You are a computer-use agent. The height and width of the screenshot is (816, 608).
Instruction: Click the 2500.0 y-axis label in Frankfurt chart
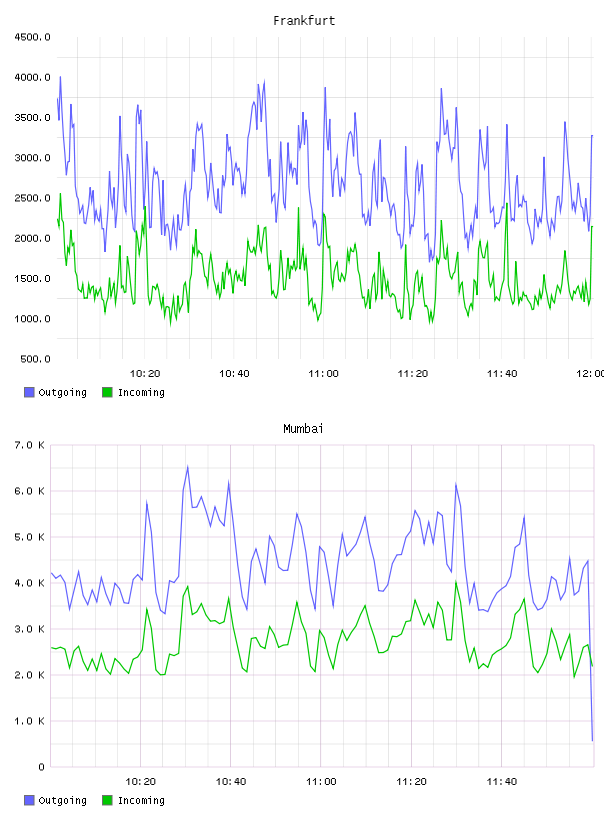pyautogui.click(x=32, y=198)
